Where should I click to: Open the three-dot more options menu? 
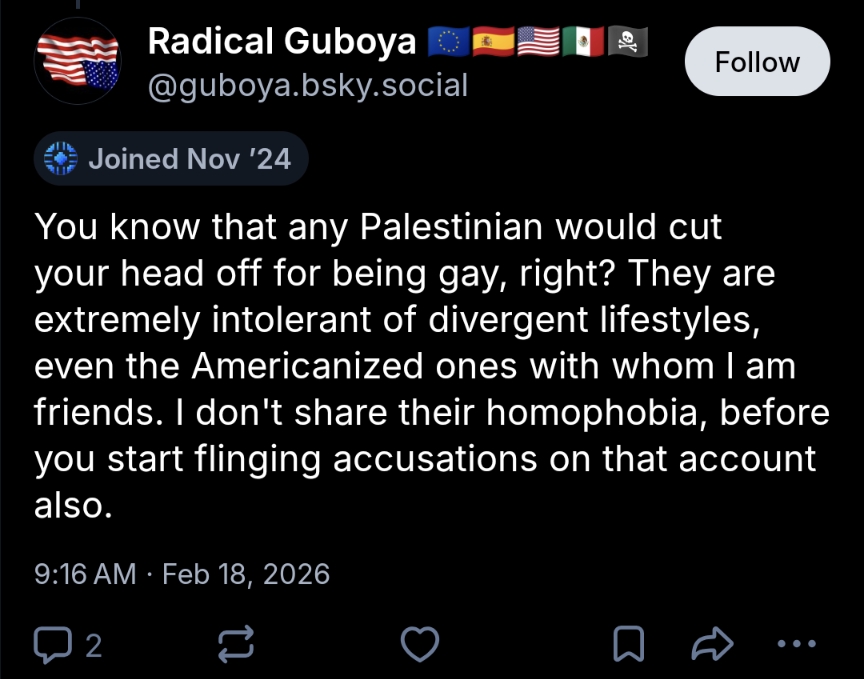pos(797,644)
